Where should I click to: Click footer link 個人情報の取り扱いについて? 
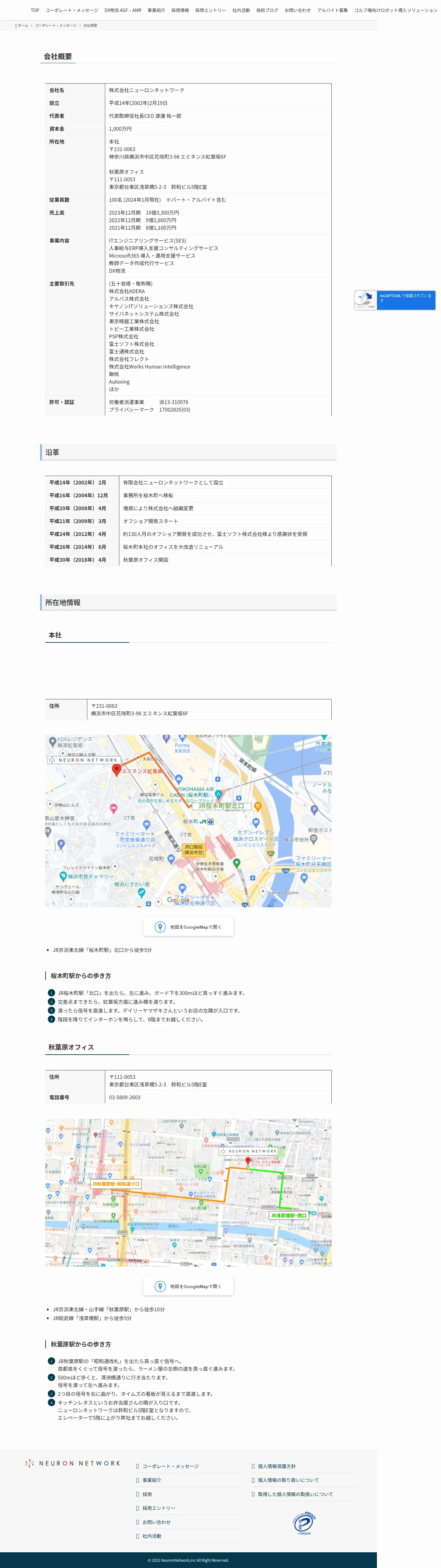[x=288, y=1480]
